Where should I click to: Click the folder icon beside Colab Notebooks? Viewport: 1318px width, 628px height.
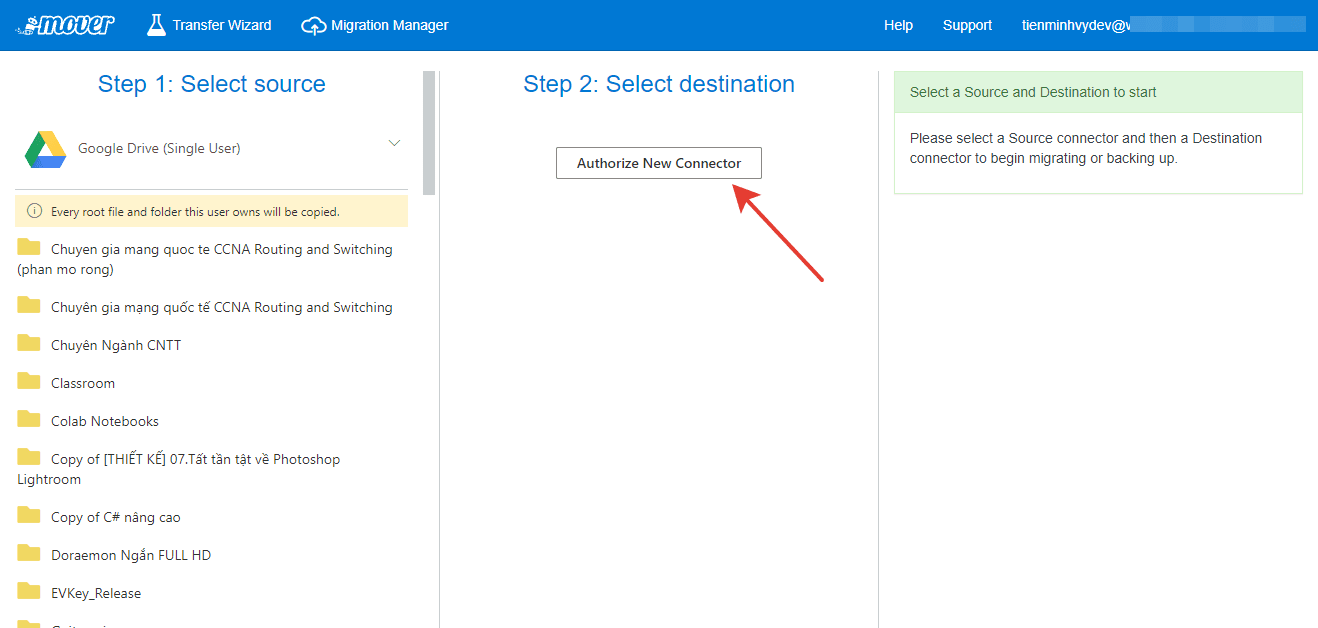[29, 419]
